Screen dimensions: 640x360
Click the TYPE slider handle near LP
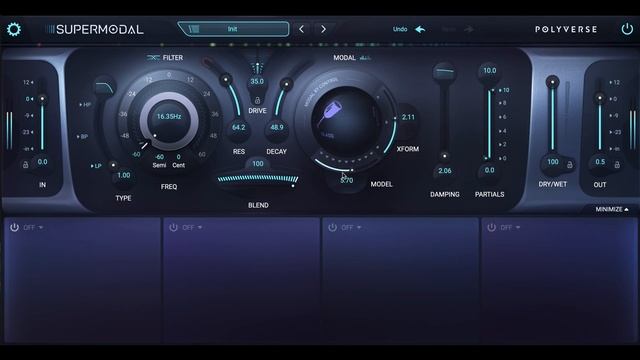point(113,165)
